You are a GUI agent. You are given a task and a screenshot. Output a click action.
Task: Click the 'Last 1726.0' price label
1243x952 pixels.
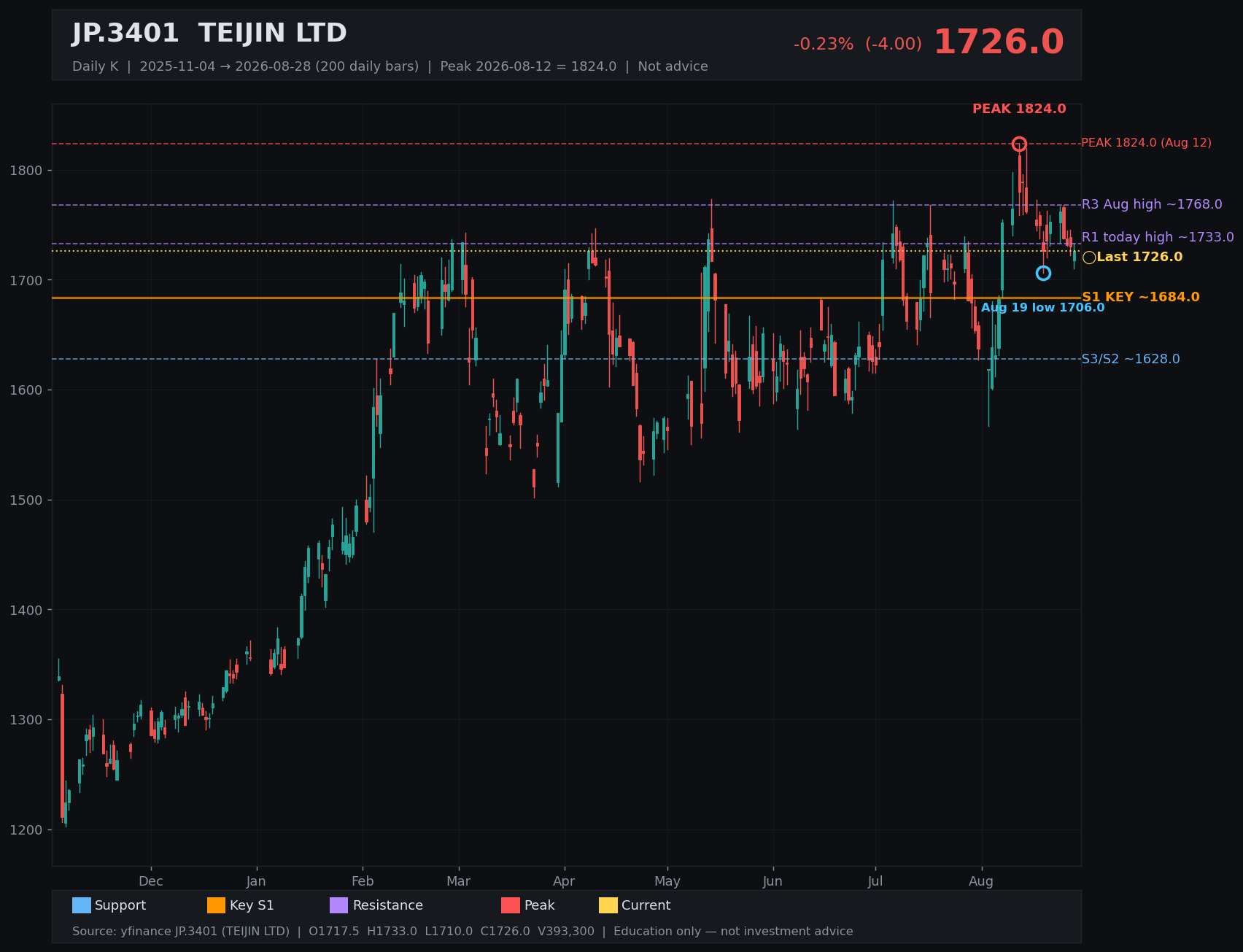point(1139,257)
